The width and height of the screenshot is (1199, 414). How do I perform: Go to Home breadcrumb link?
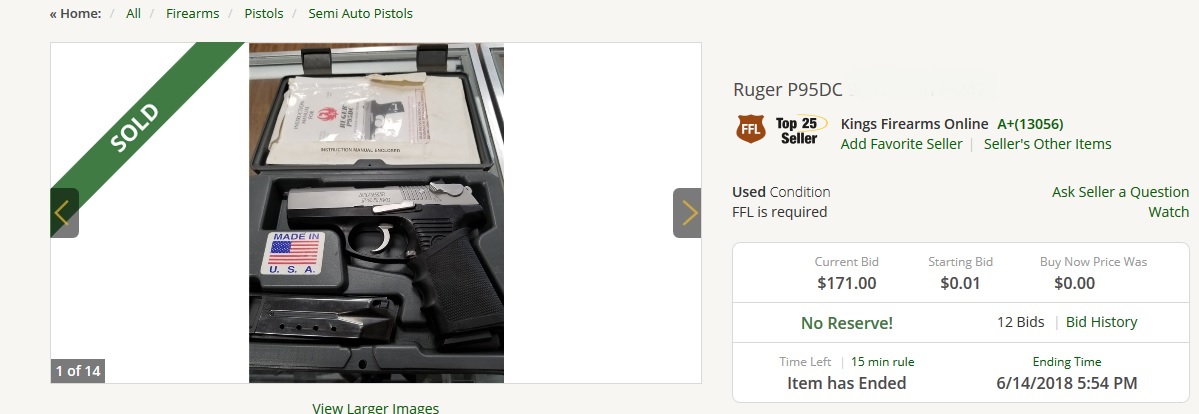76,14
